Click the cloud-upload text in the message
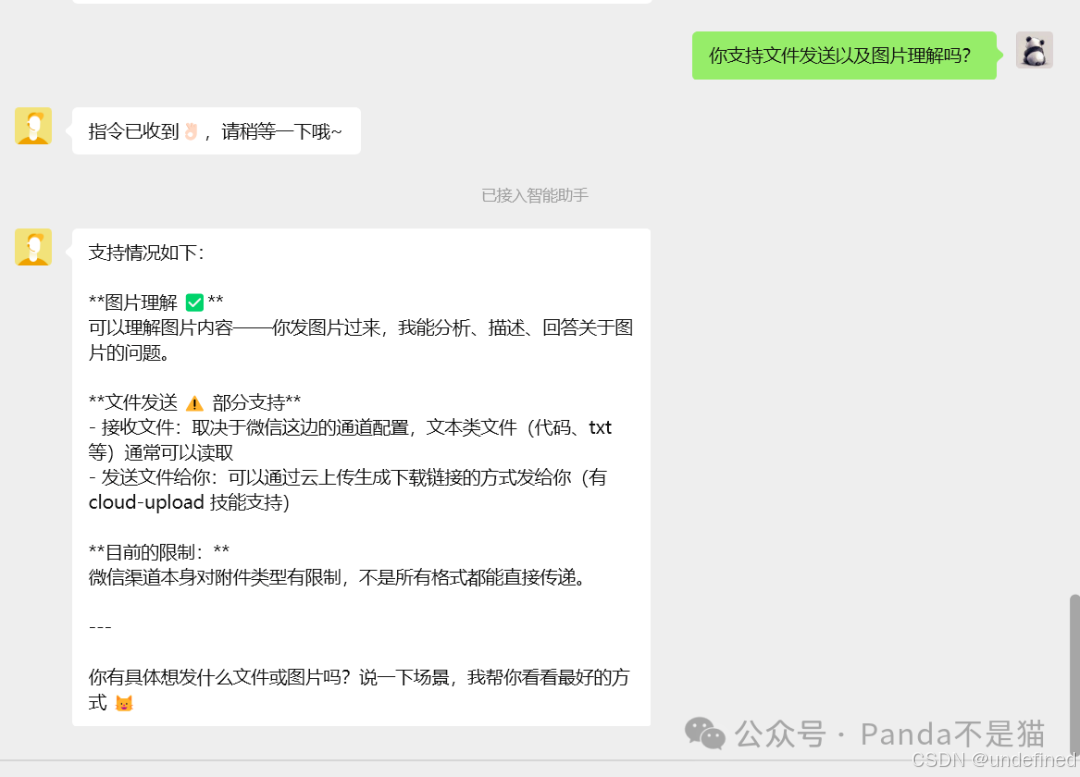This screenshot has width=1080, height=777. (142, 502)
